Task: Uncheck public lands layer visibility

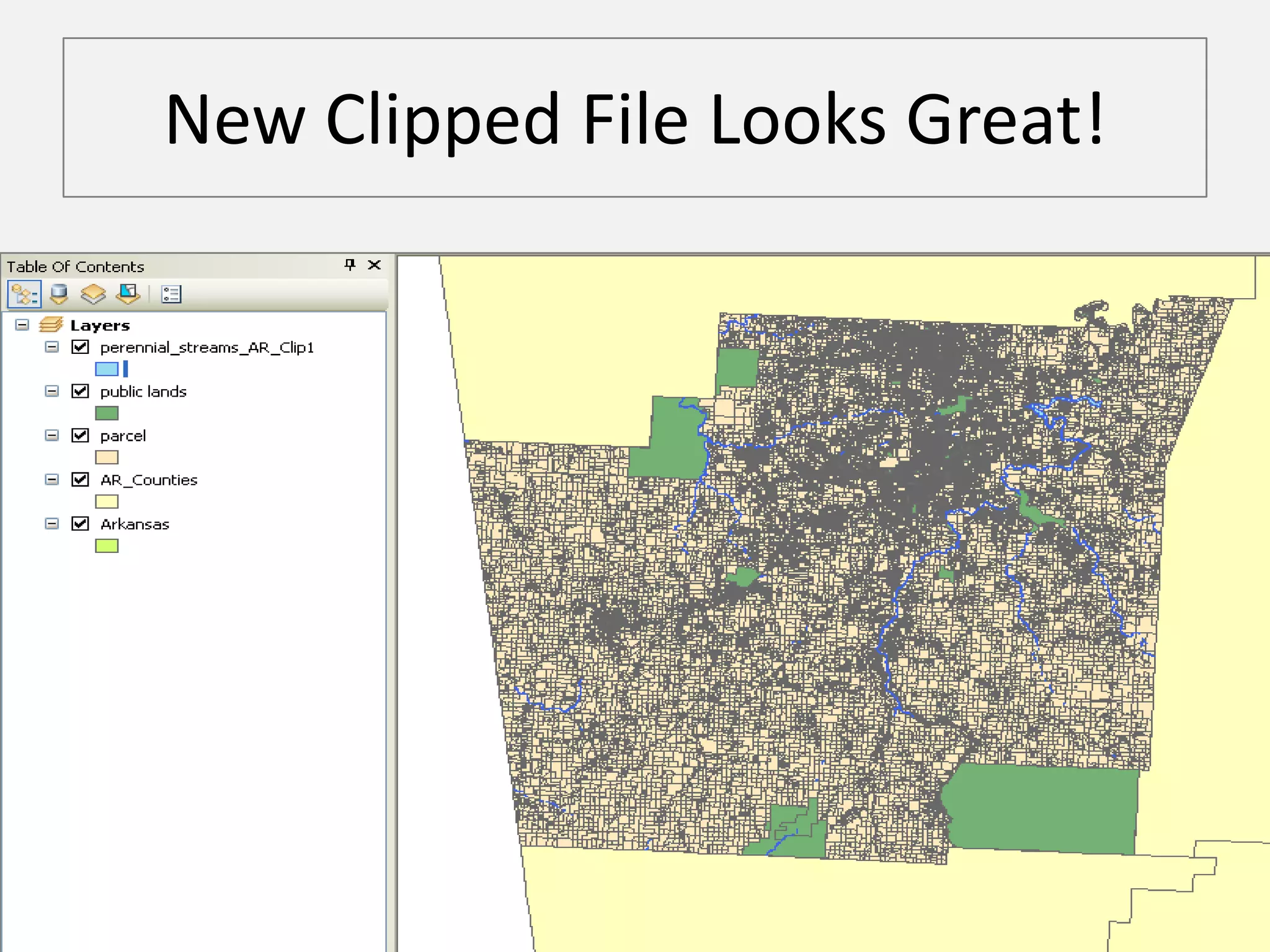Action: click(x=80, y=391)
